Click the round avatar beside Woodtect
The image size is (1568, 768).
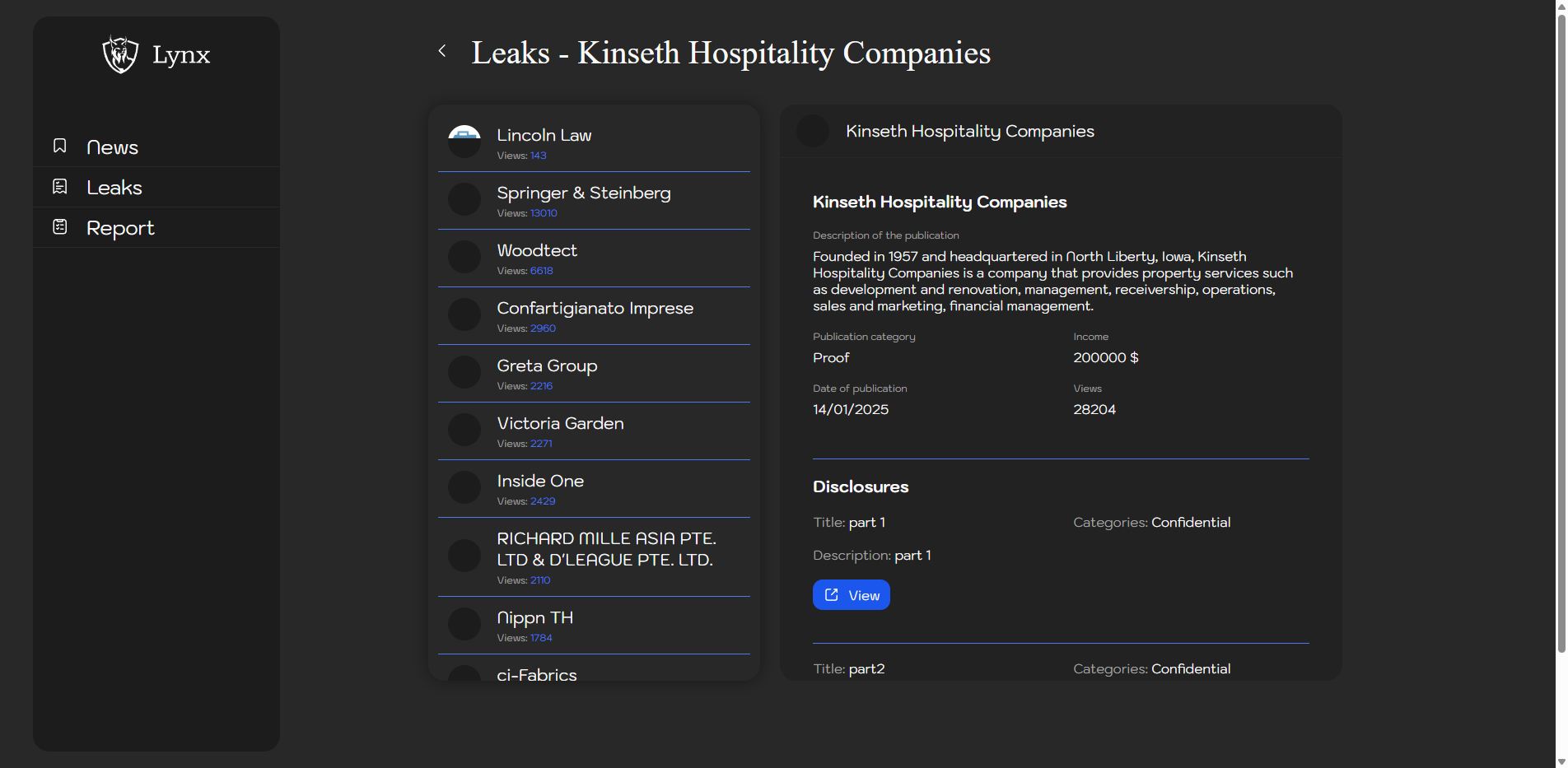click(464, 257)
